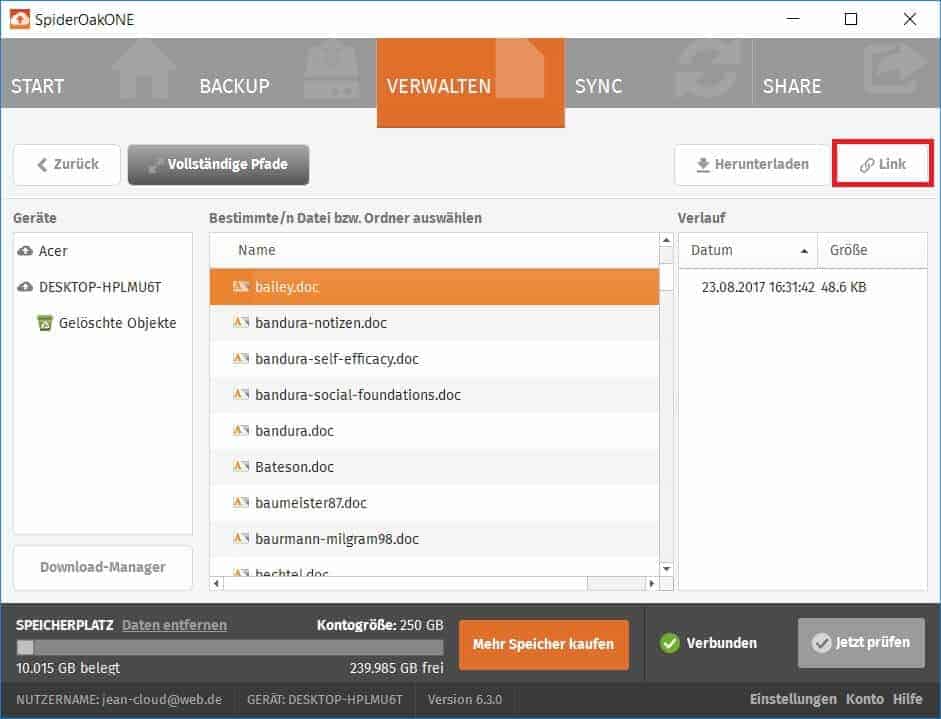Select baurmann-milgram98.doc file
Viewport: 941px width, 719px height.
coord(434,539)
